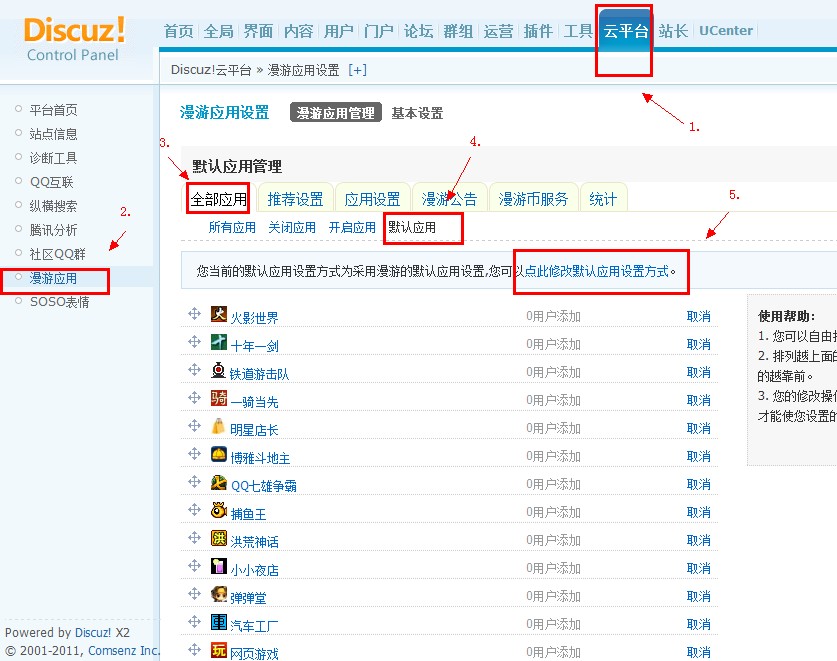Viewport: 837px width, 661px height.
Task: Select the 默认应用 sub-filter
Action: [412, 227]
